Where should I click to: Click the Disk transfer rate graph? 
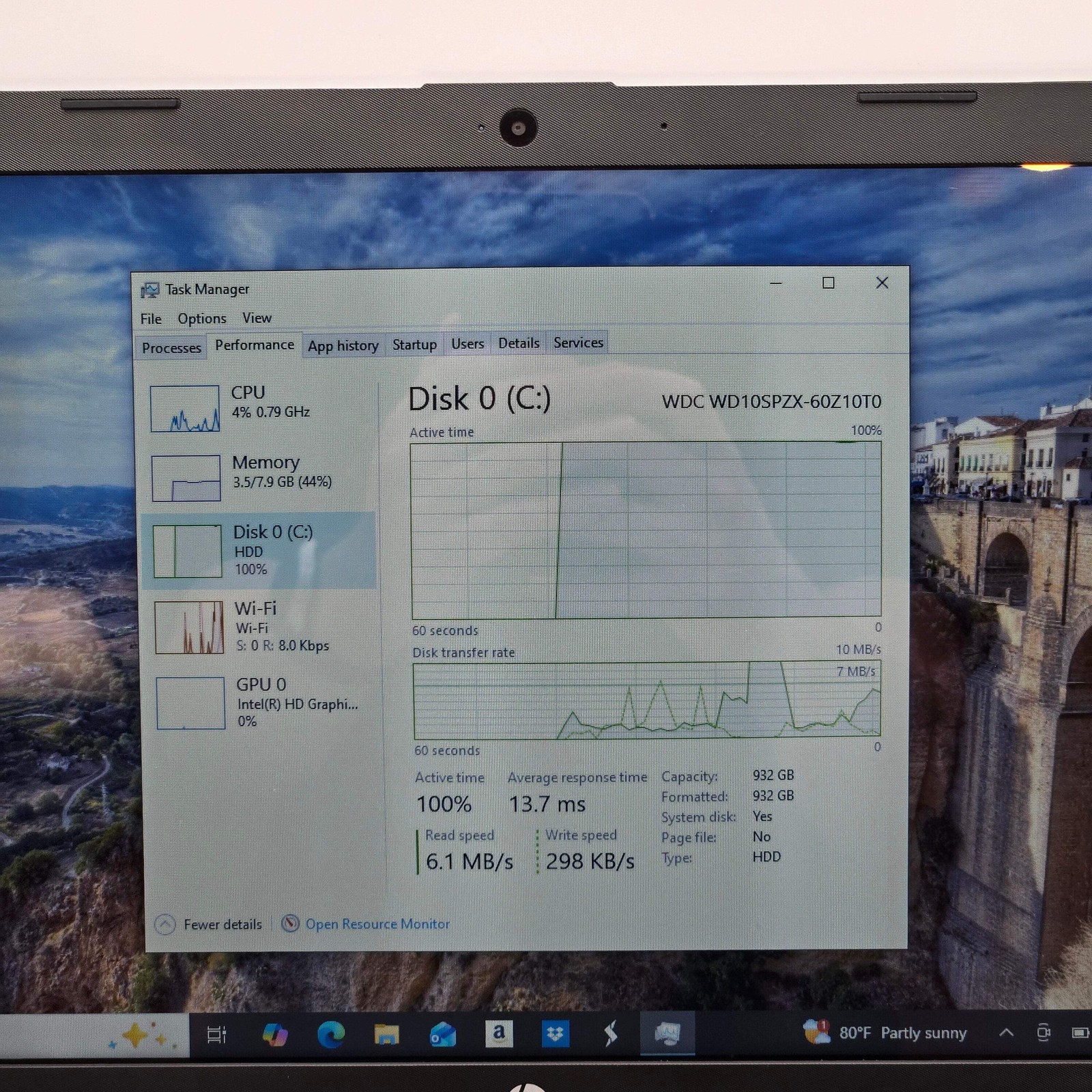(646, 700)
